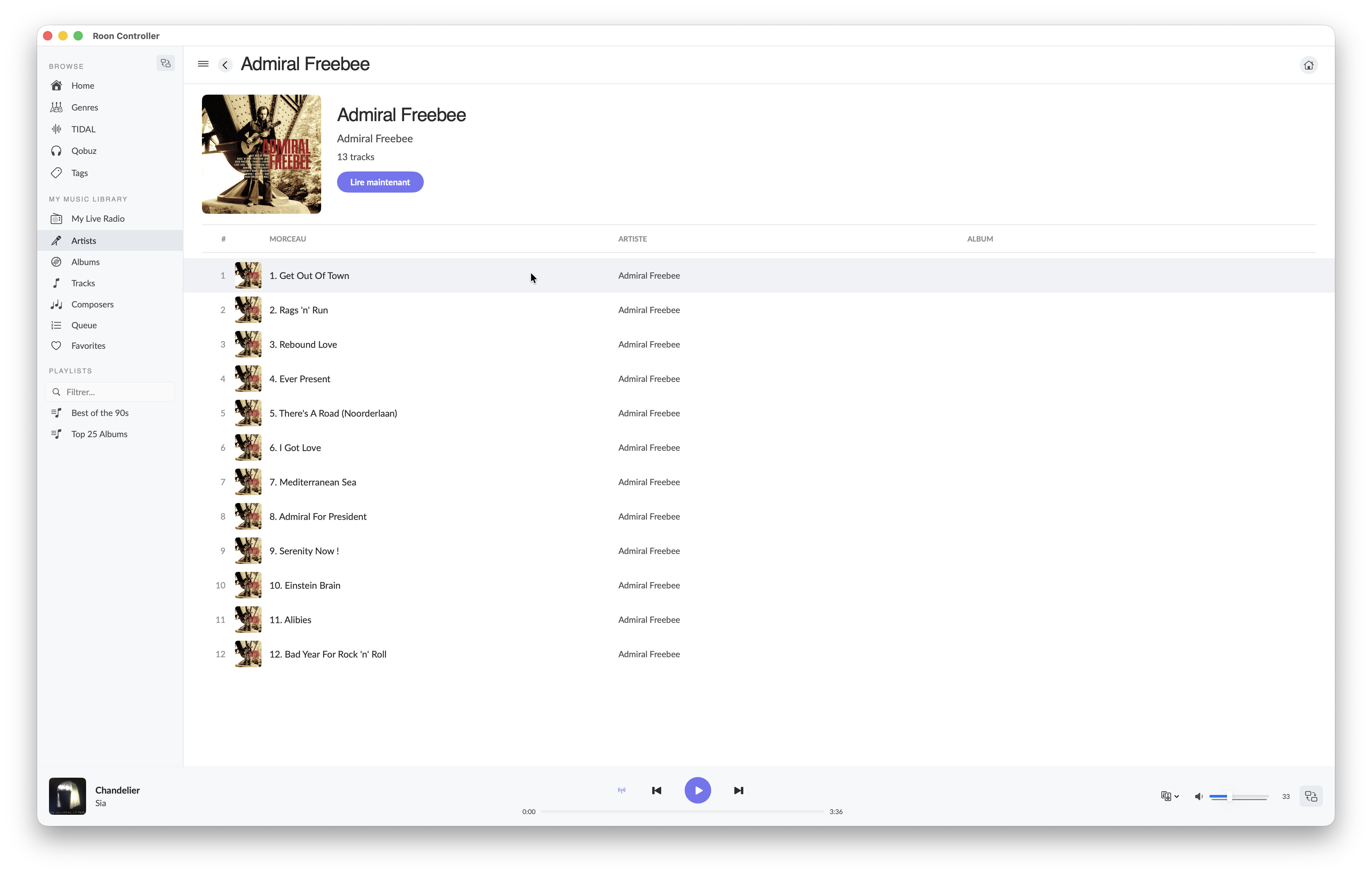Open the Composers section
Viewport: 1372px width, 875px height.
pos(92,304)
